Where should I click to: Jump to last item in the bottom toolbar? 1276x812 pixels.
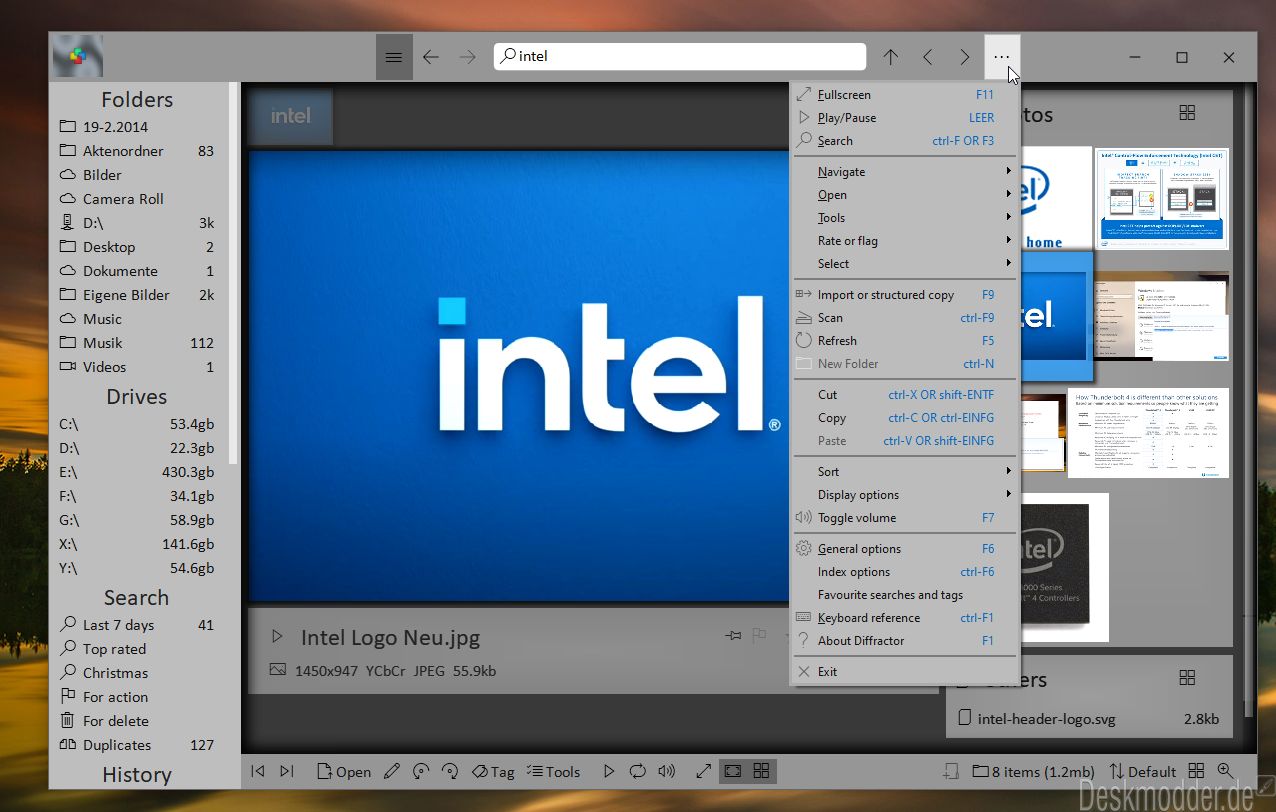287,771
